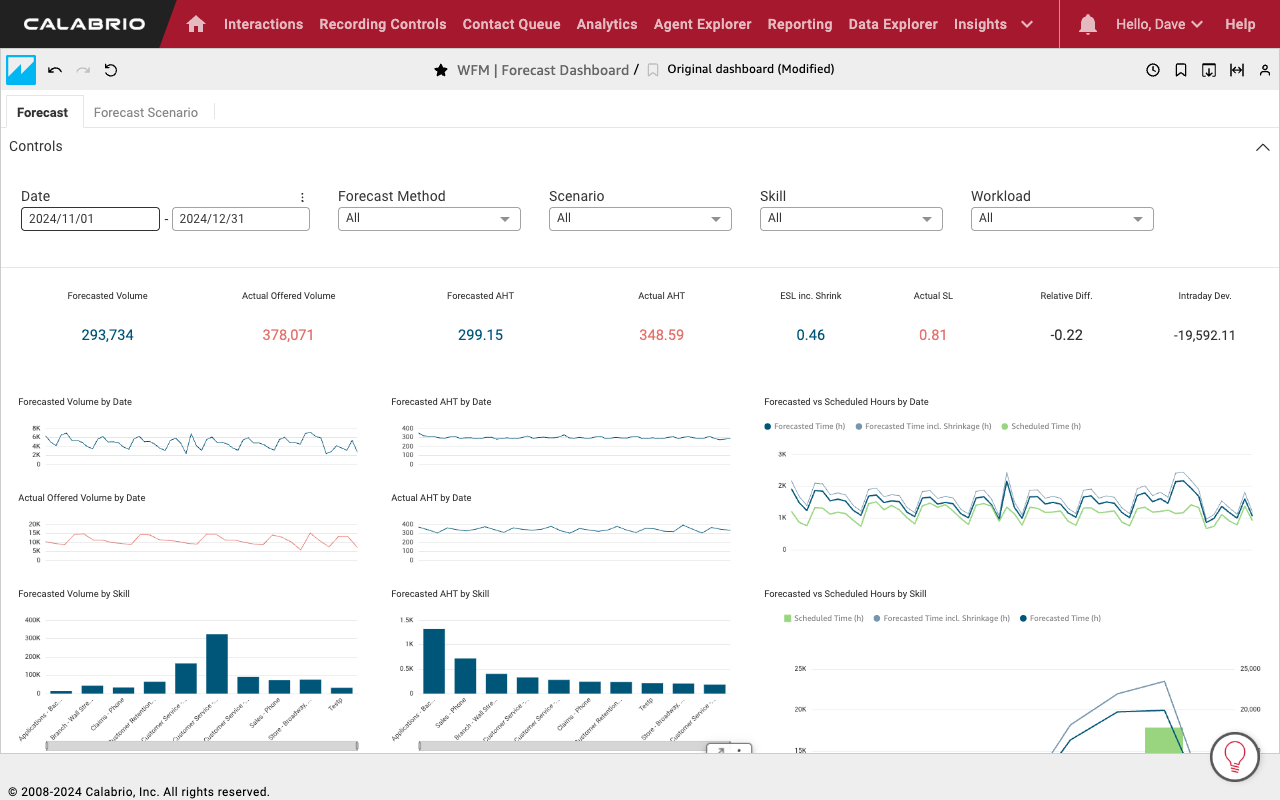Open the red lightbulb help widget

1234,757
